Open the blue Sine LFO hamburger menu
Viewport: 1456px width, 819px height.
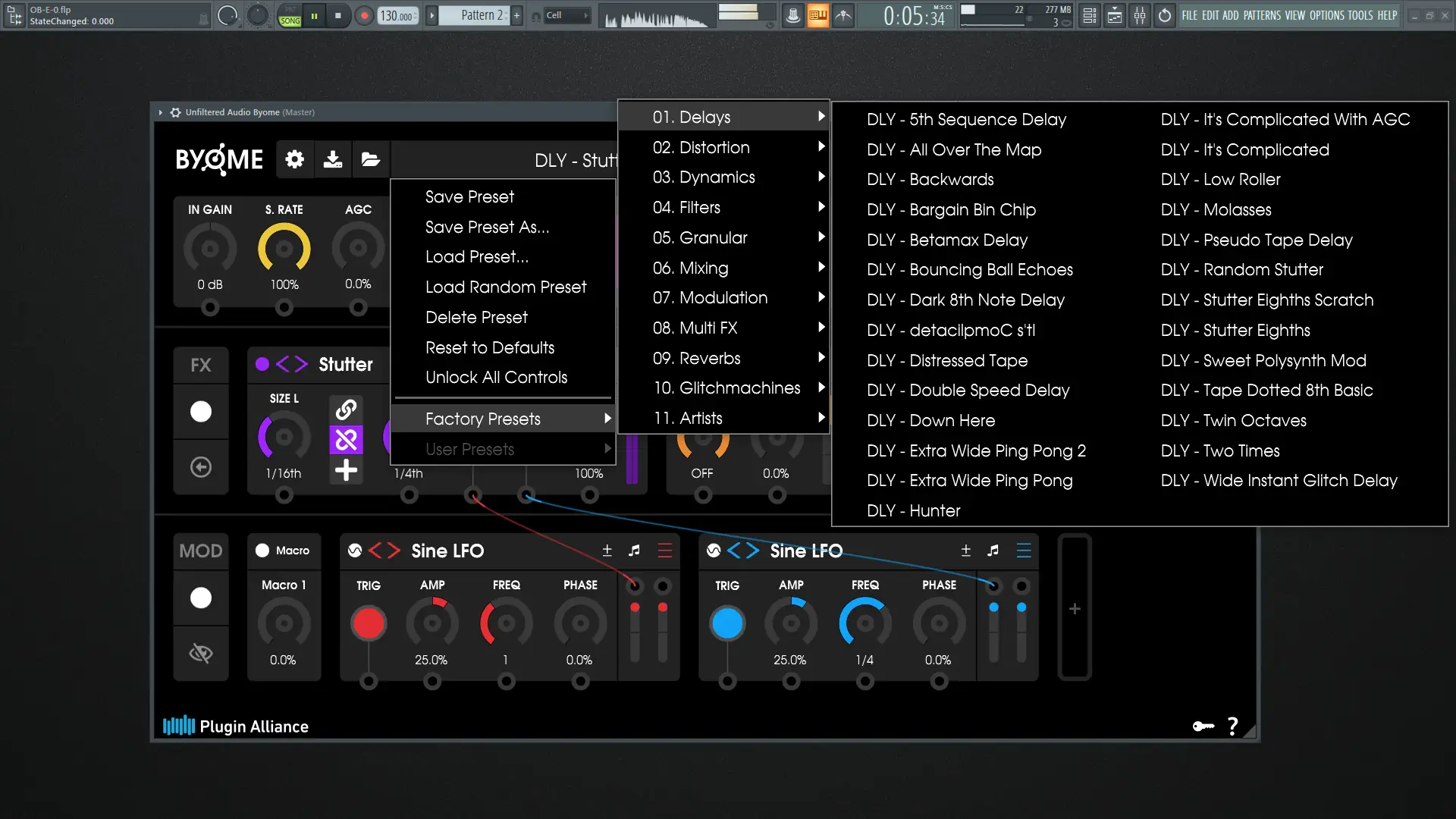[x=1023, y=551]
